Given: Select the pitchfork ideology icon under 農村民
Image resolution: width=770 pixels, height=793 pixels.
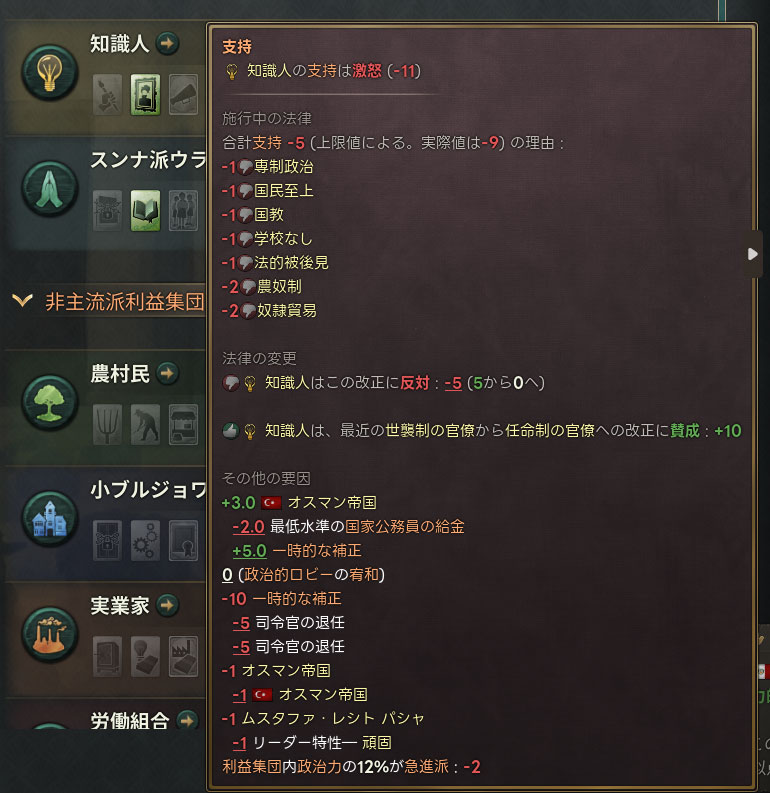Looking at the screenshot, I should 107,424.
